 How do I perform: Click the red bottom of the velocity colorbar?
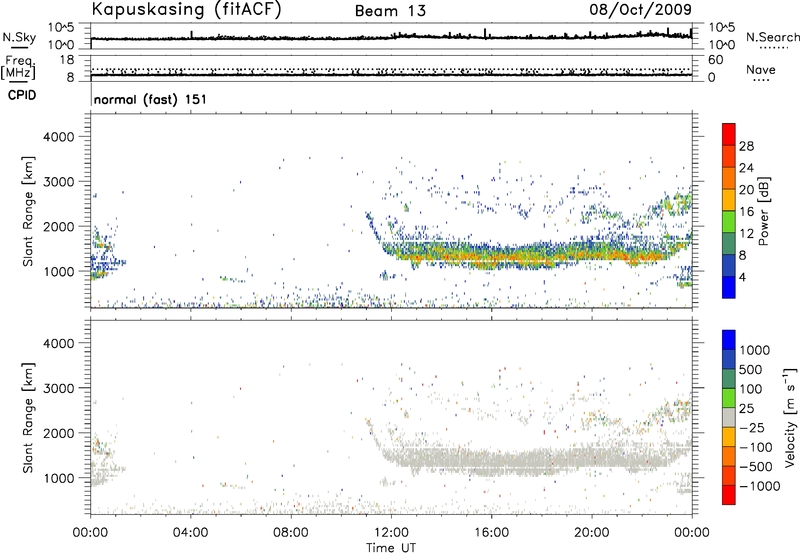(x=729, y=495)
